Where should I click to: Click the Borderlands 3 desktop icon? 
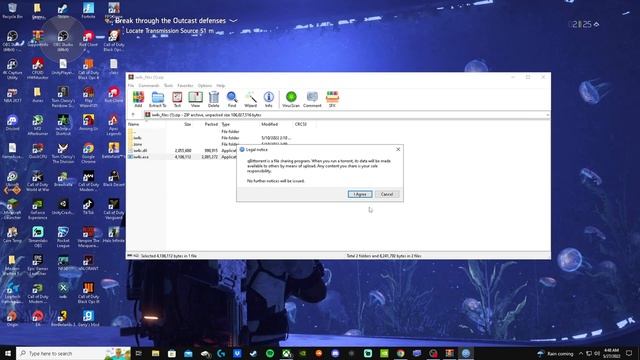click(x=63, y=319)
